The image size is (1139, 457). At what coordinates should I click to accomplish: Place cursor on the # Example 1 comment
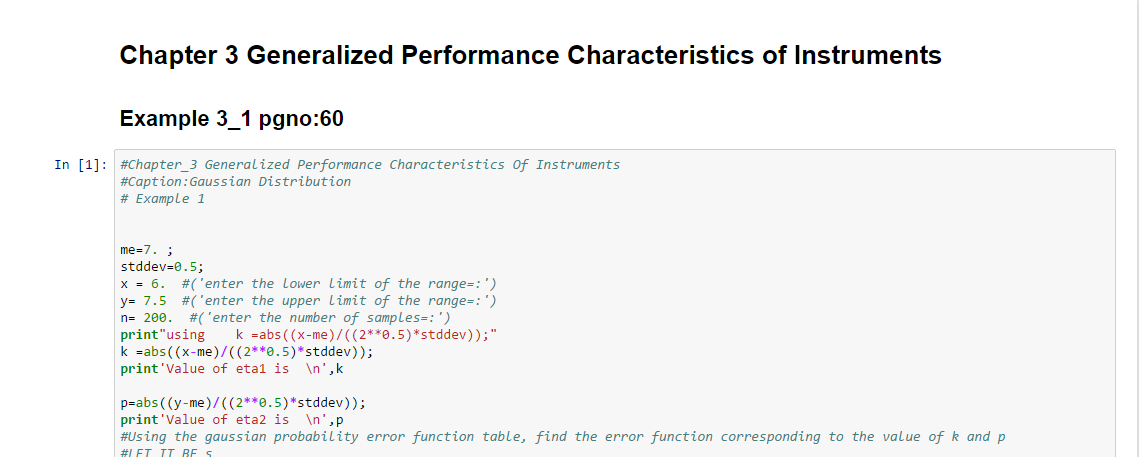pyautogui.click(x=162, y=199)
